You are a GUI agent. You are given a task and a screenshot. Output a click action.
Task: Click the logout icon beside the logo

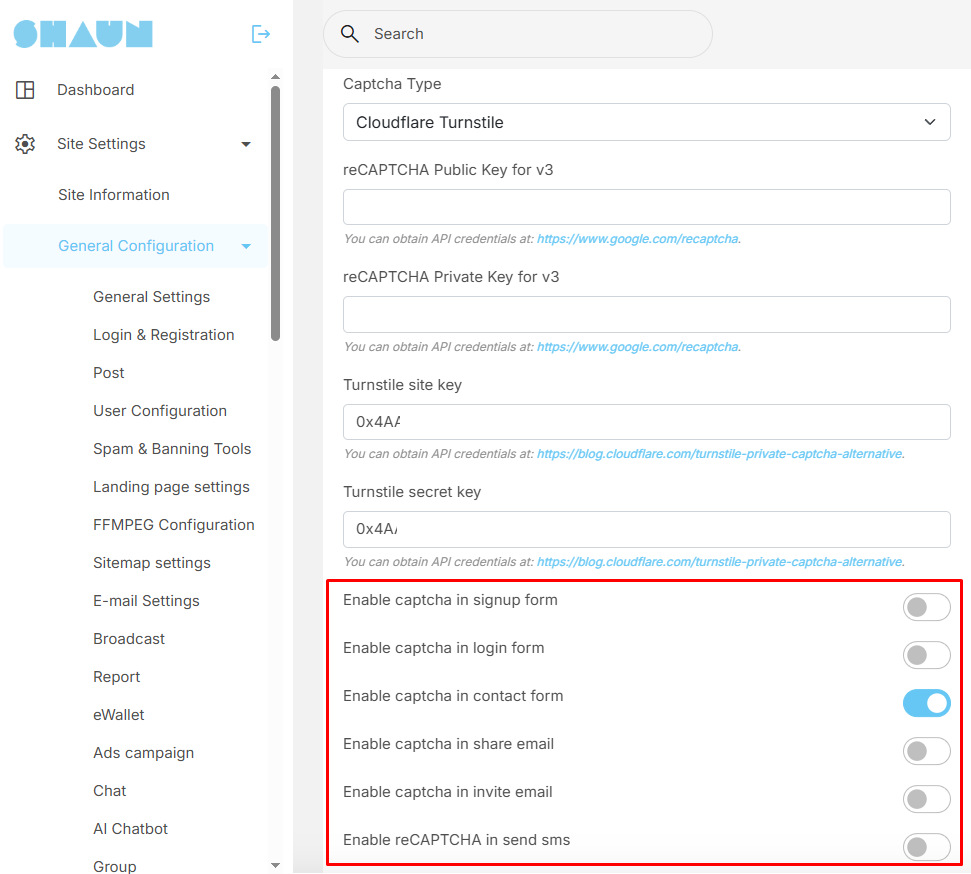click(x=261, y=34)
